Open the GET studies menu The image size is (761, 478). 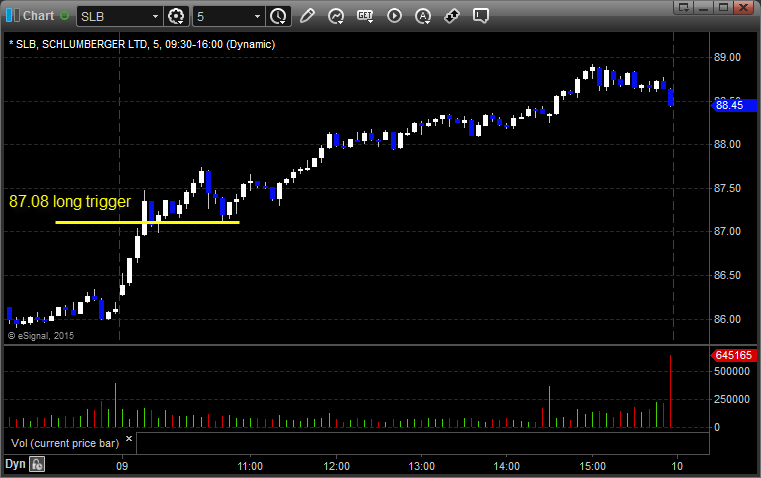(x=365, y=16)
